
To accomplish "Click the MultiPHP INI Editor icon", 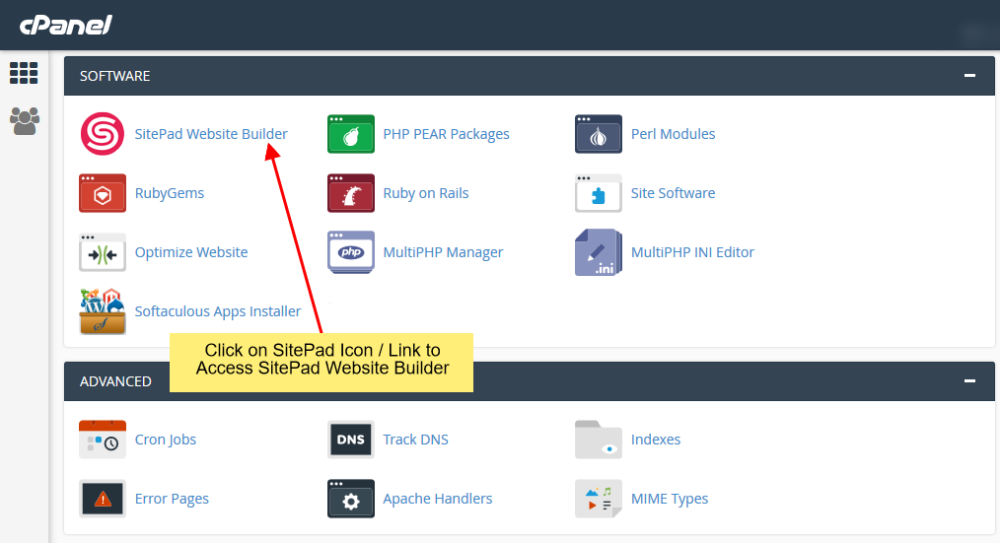I will click(598, 252).
